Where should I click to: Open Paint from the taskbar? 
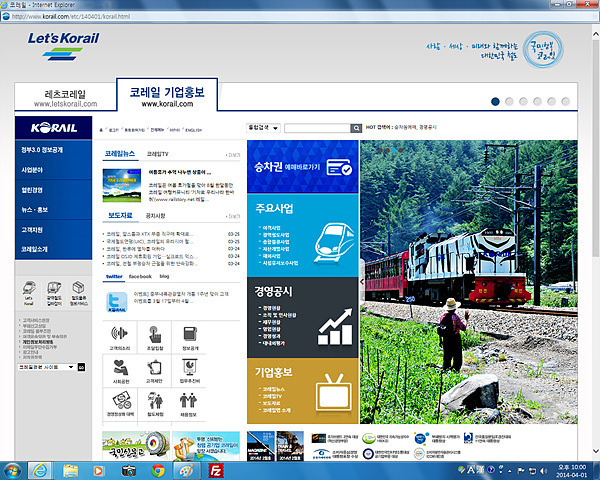pos(186,471)
